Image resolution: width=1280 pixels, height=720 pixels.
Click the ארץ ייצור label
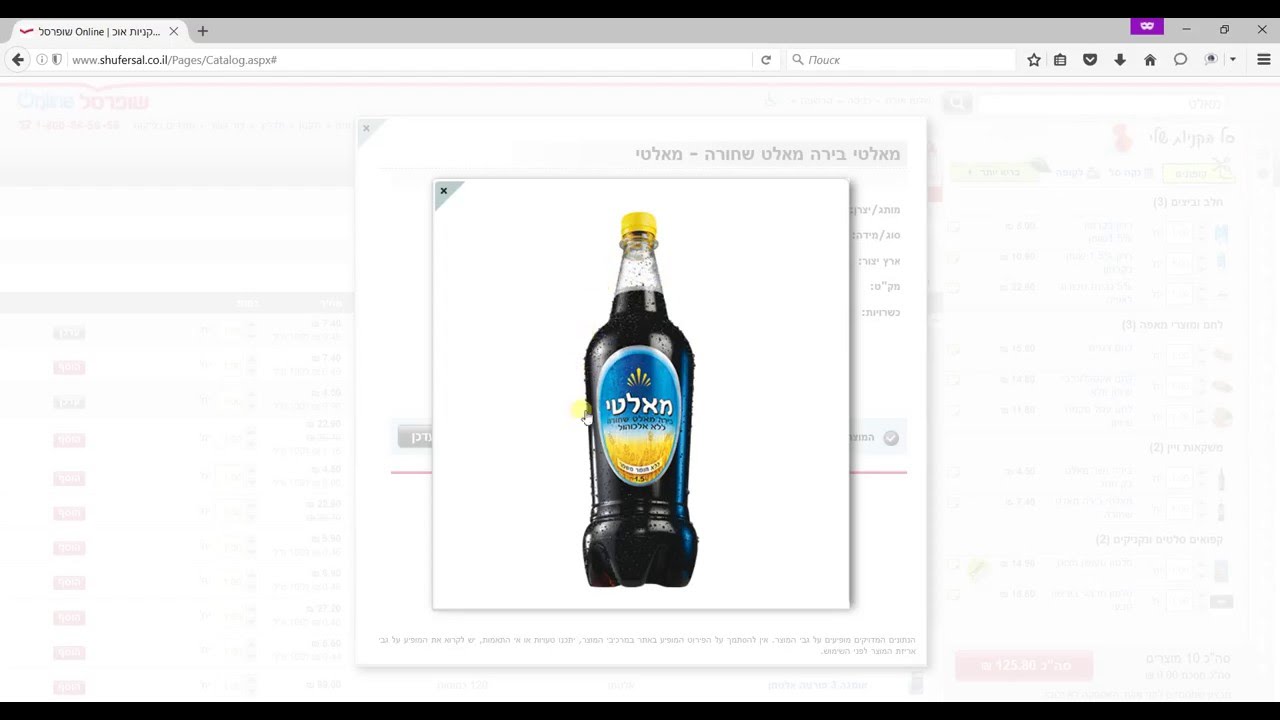click(x=879, y=261)
